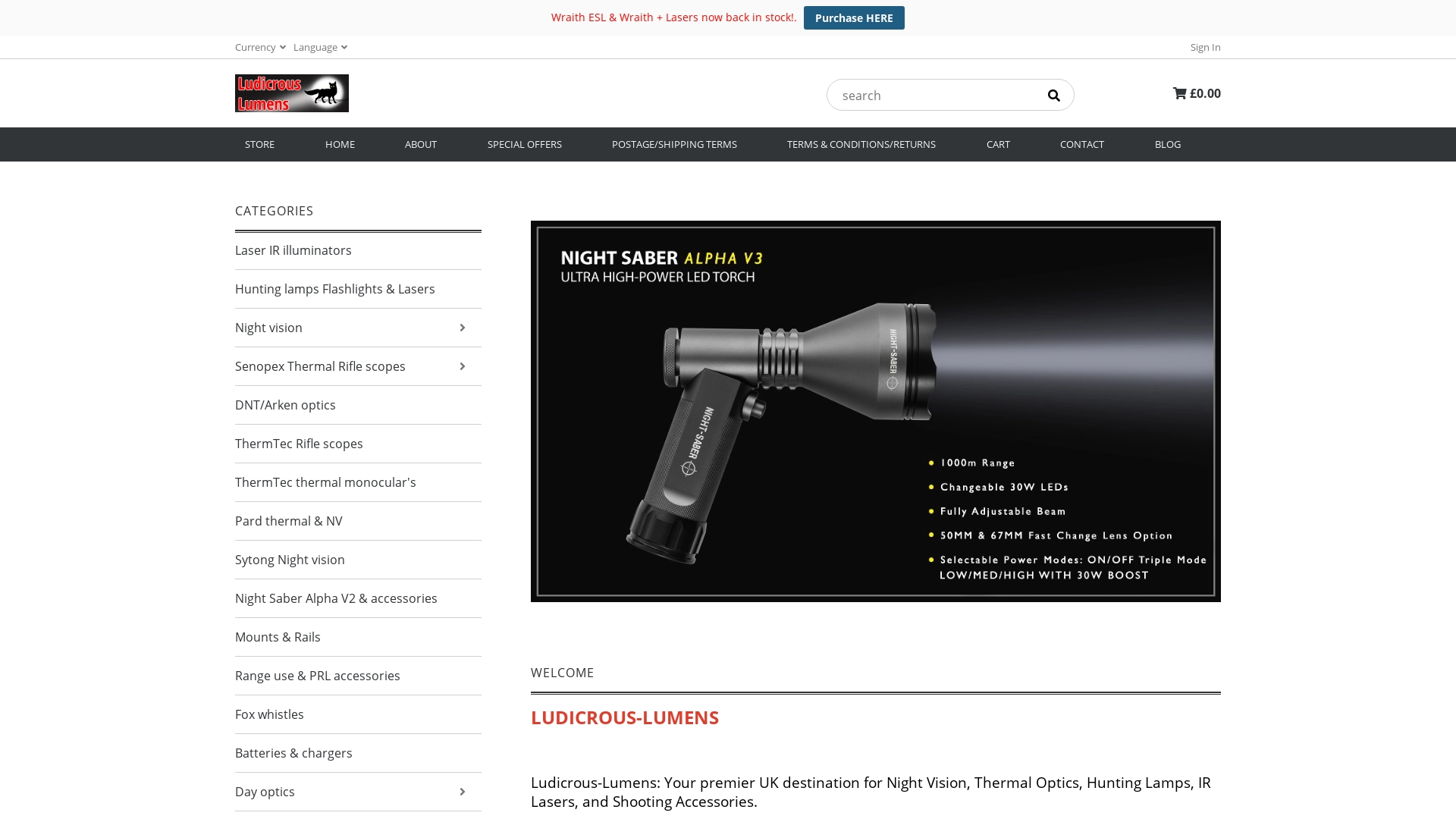Click the Night Saber Alpha V3 banner image
1456x819 pixels.
[x=875, y=411]
